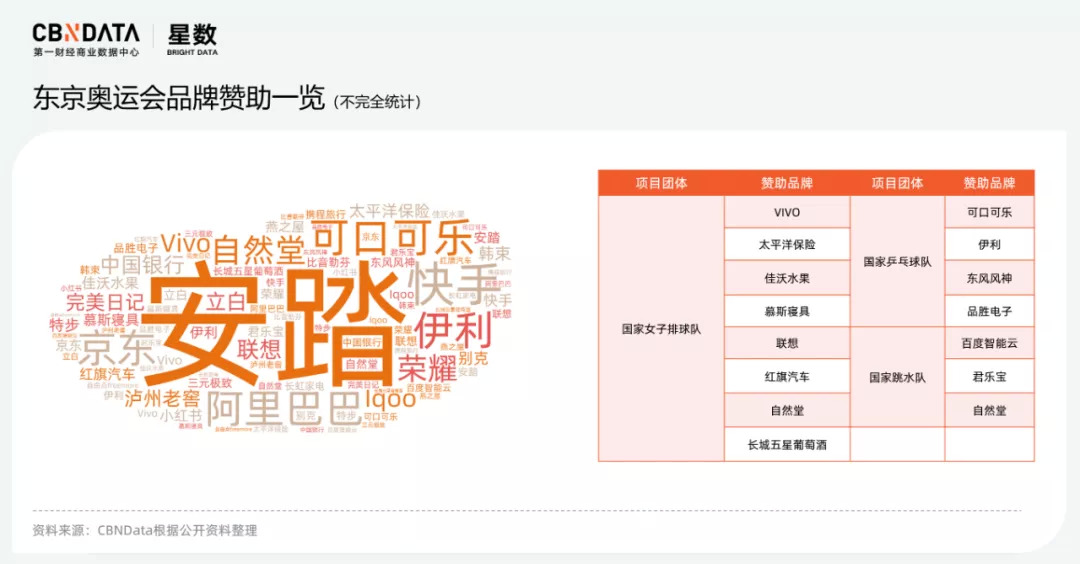Click the CBNData logo
1080x564 pixels.
click(x=86, y=40)
